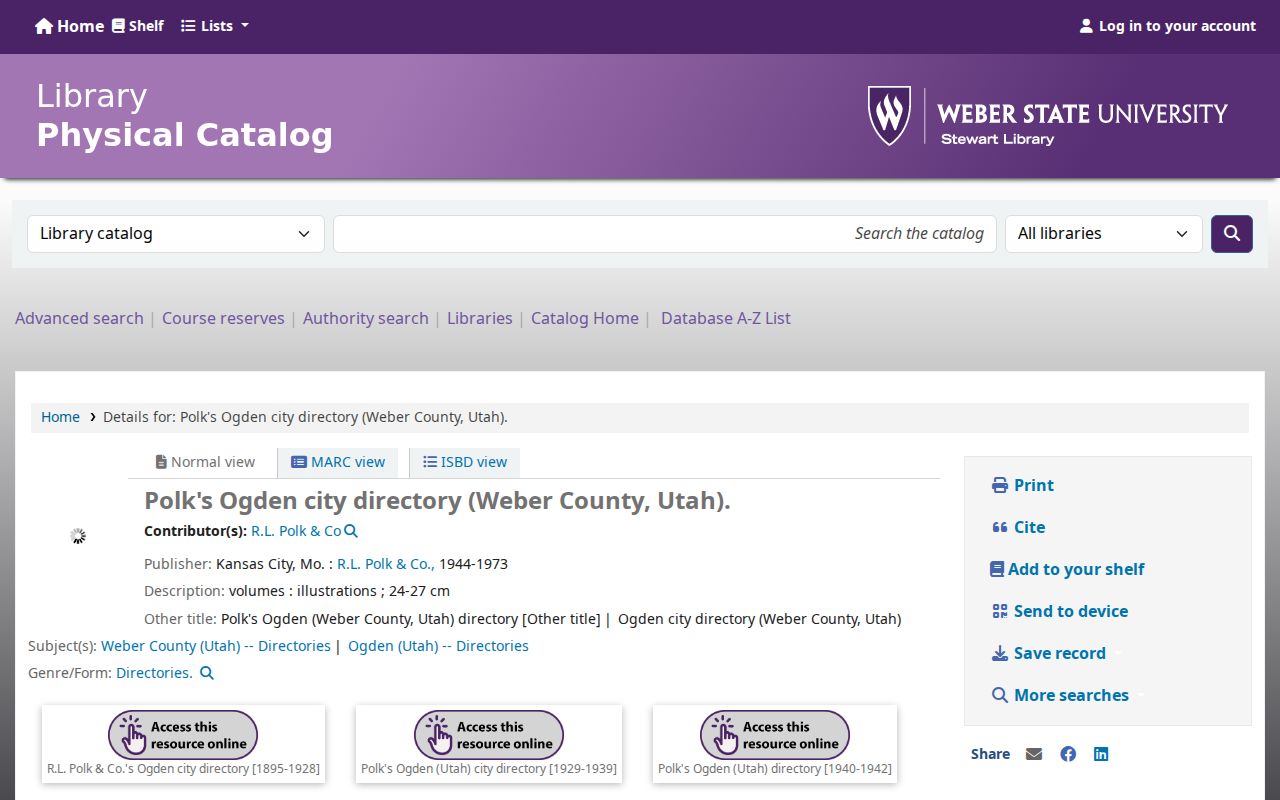Image resolution: width=1280 pixels, height=800 pixels.
Task: Expand the Lists dropdown menu
Action: (215, 26)
